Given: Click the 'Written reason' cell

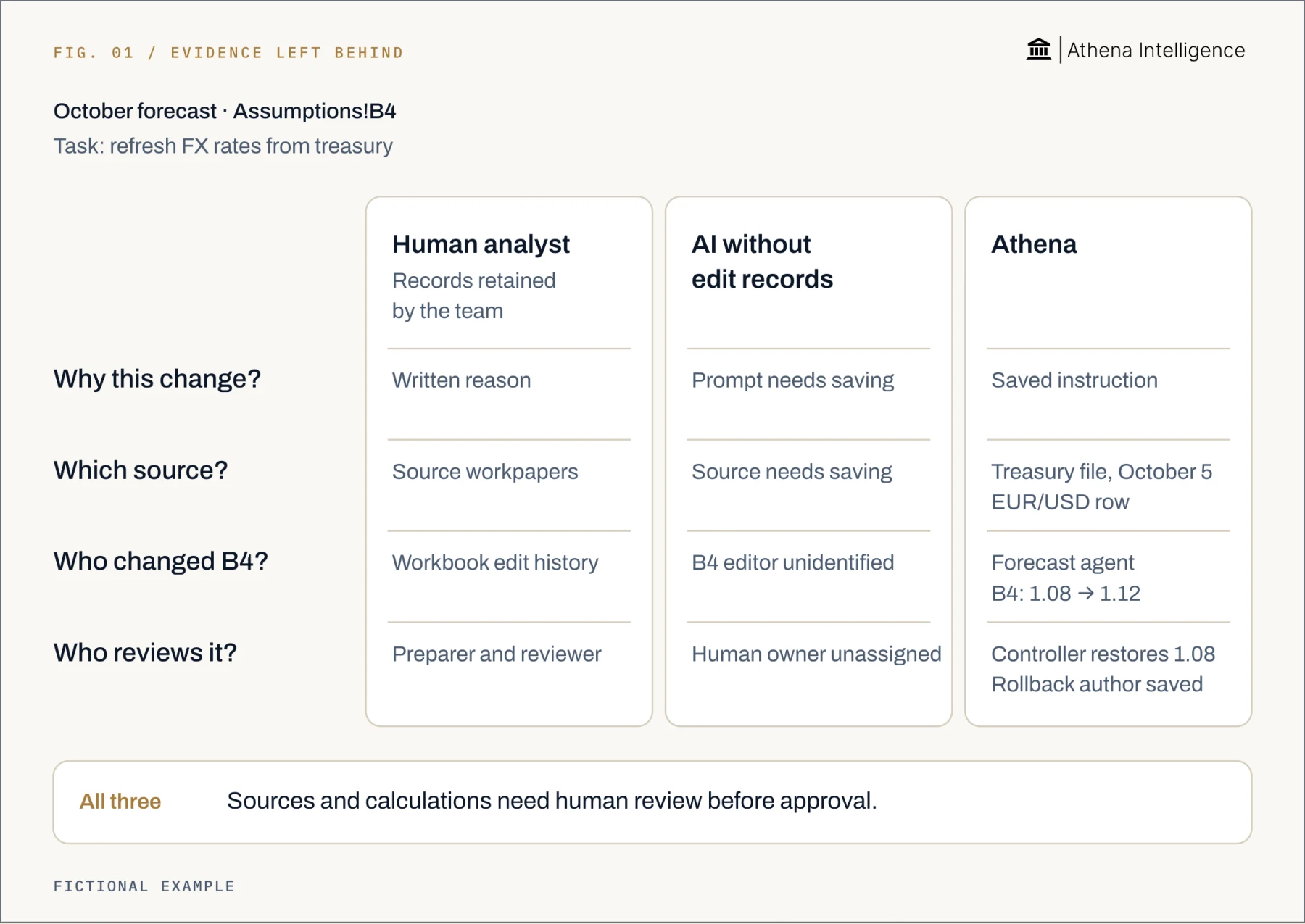Looking at the screenshot, I should (x=461, y=380).
